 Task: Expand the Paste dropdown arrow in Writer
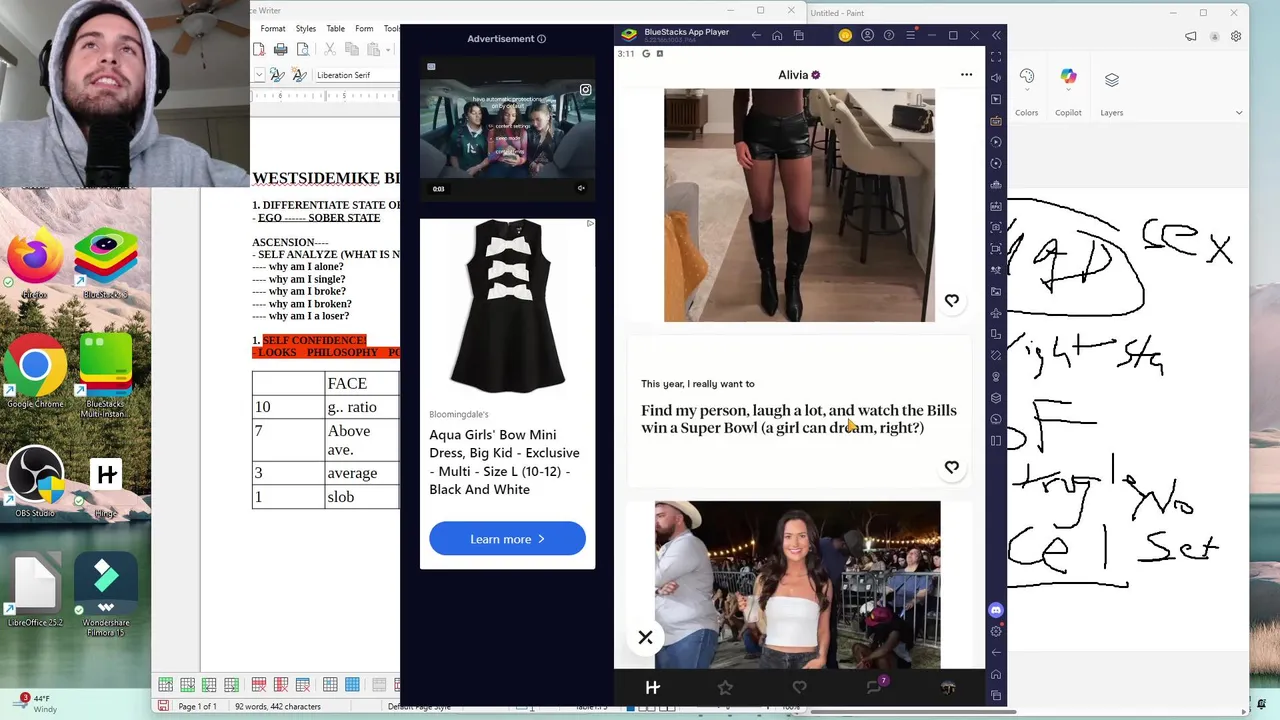[388, 49]
